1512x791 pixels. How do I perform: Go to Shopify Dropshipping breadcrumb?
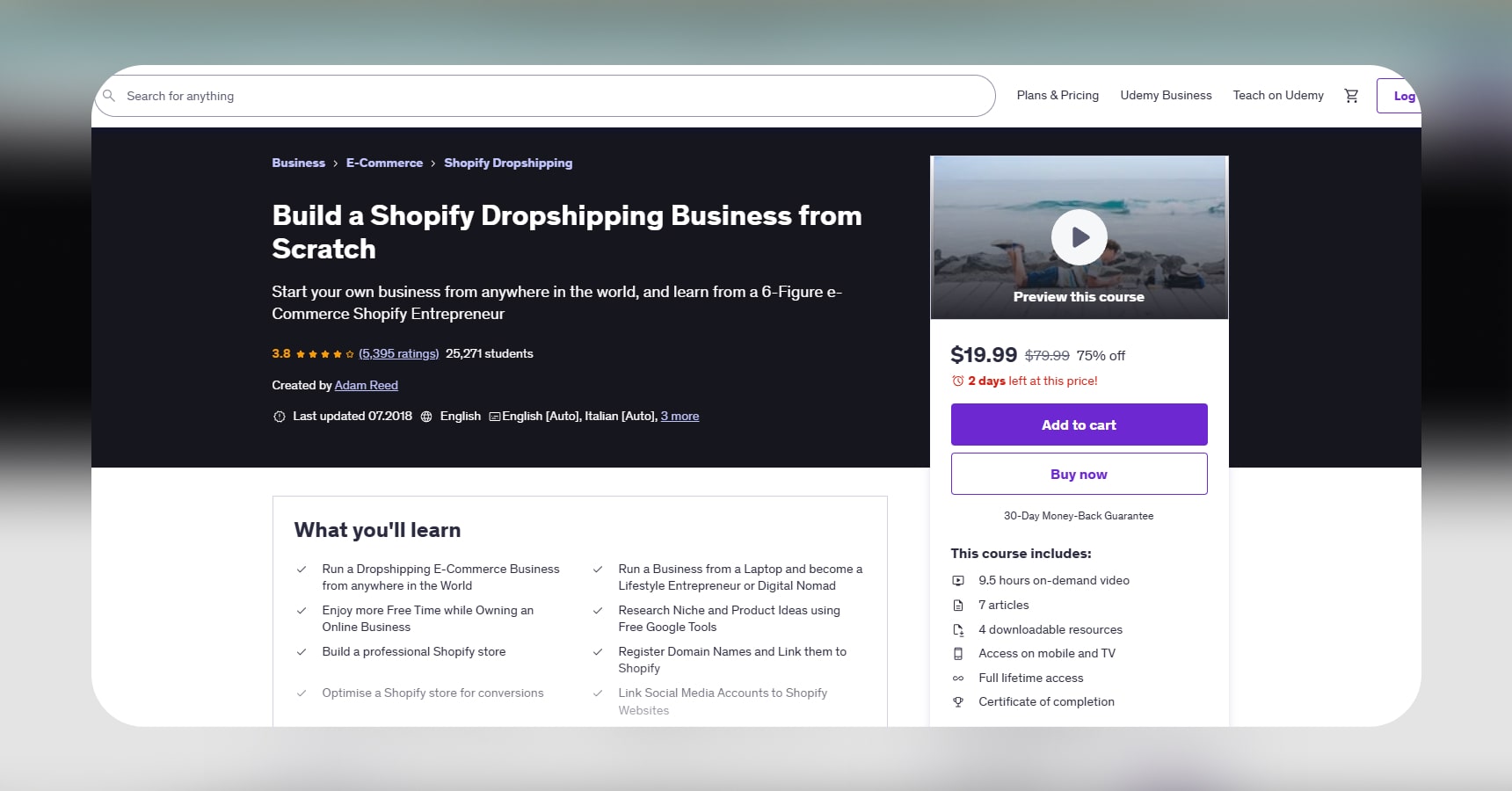[x=508, y=163]
